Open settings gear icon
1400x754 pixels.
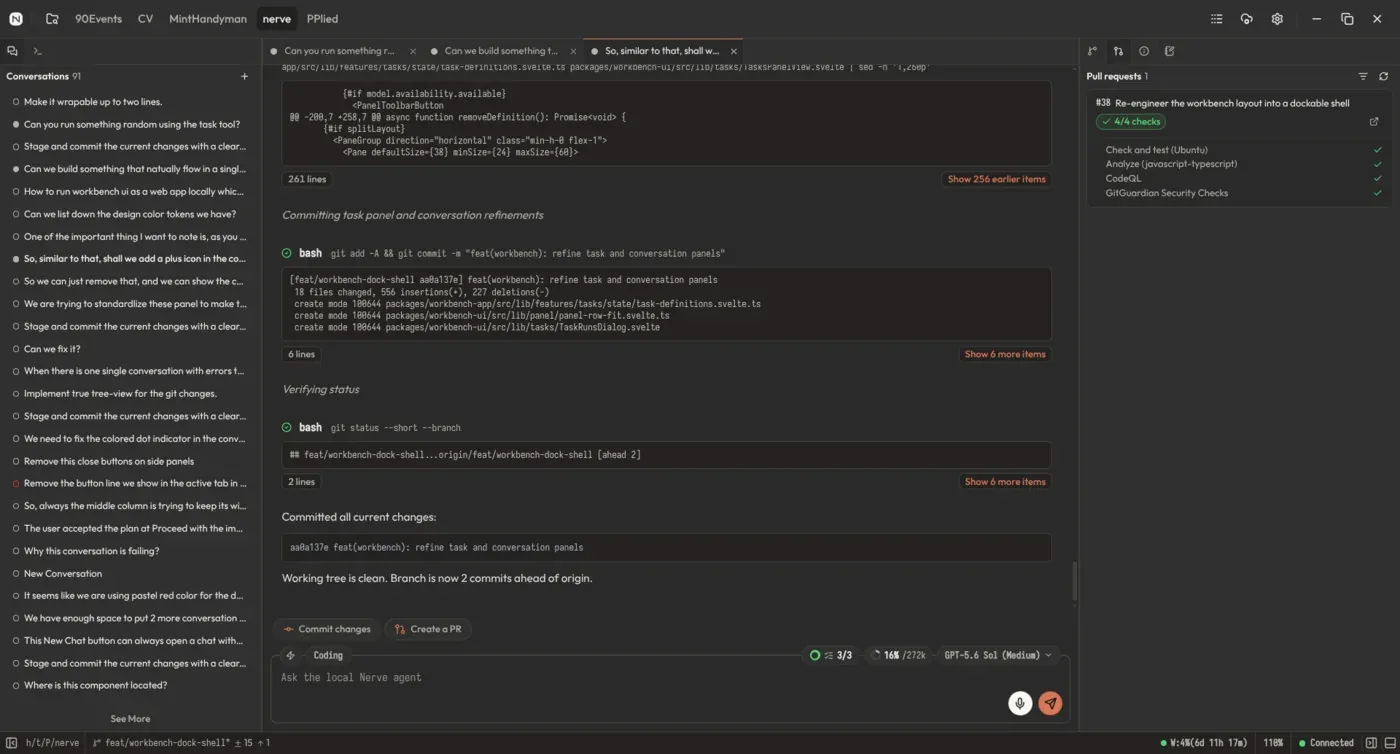[1277, 19]
